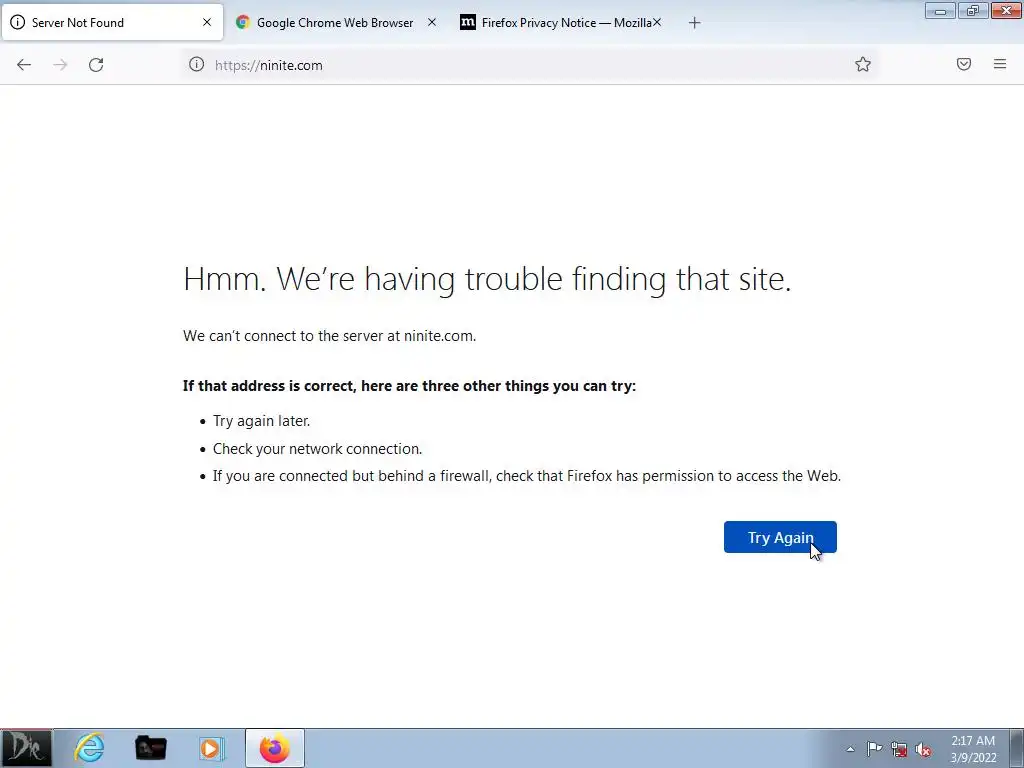The height and width of the screenshot is (768, 1024).
Task: Close the Firefox window
Action: tap(1006, 10)
